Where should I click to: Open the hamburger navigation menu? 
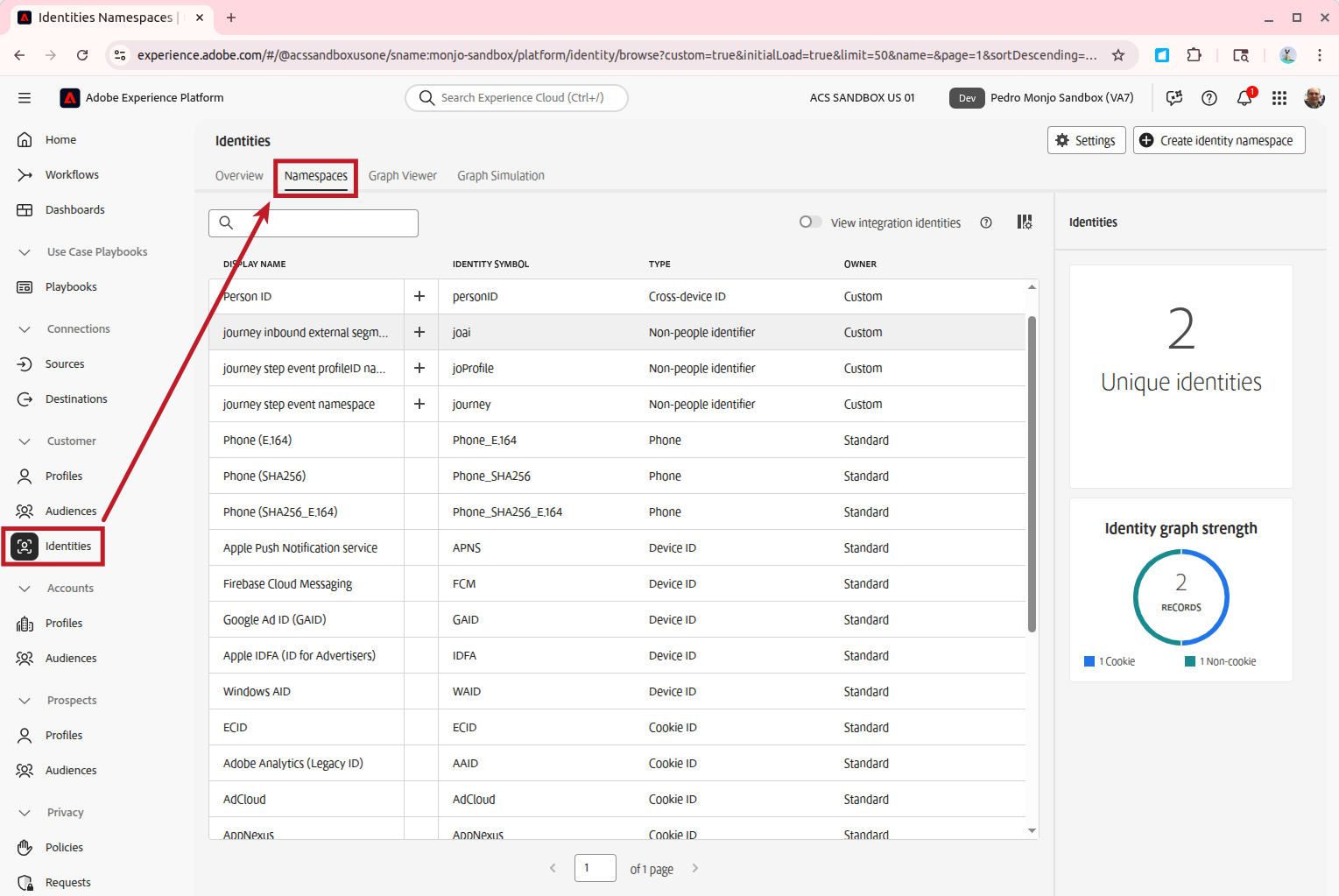(25, 98)
